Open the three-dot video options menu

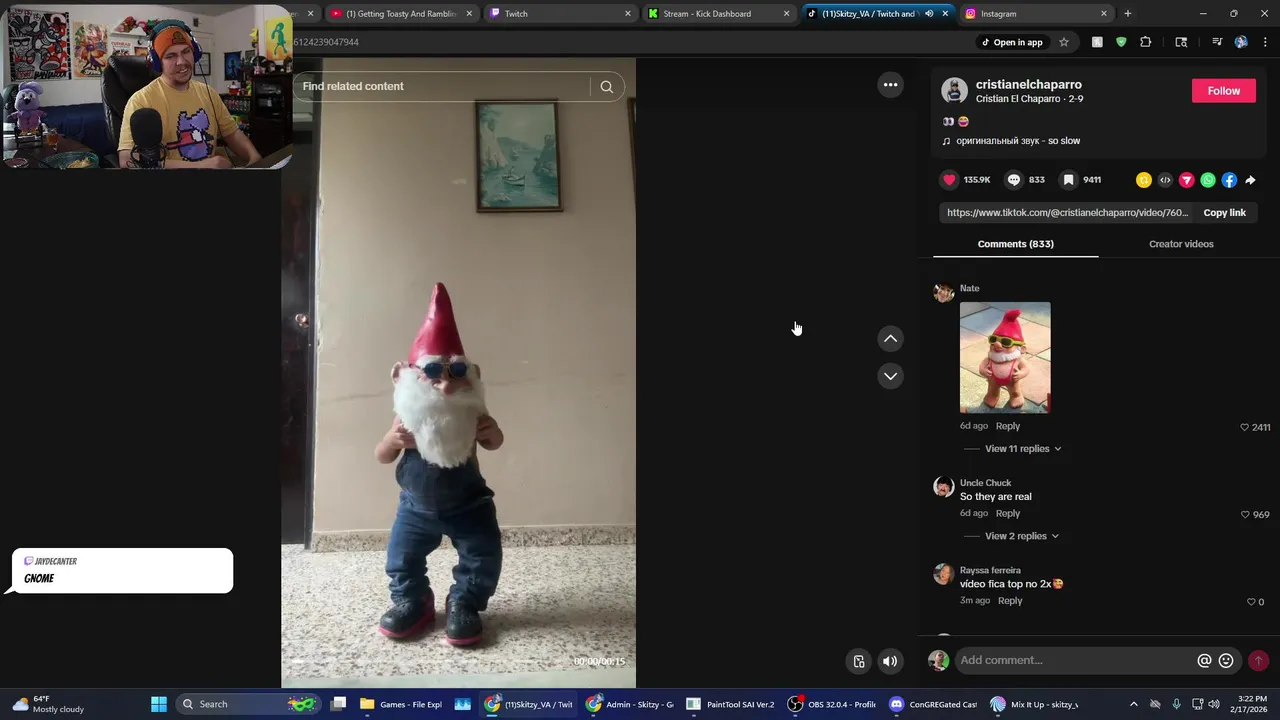(890, 85)
